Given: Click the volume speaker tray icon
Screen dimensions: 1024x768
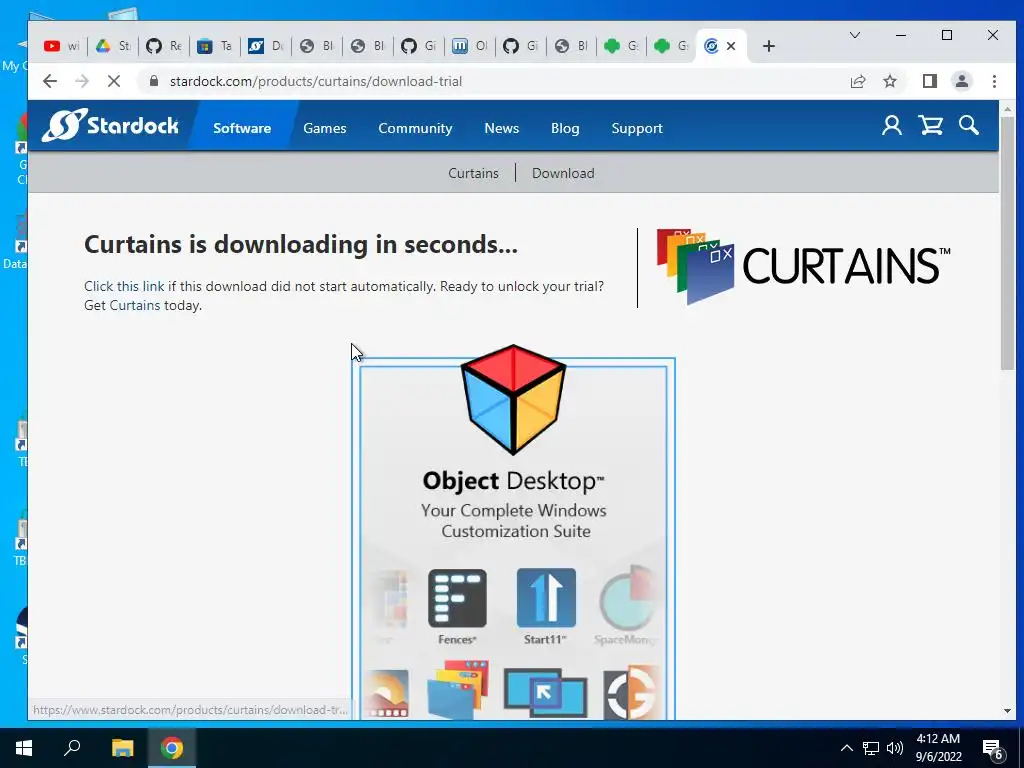Looking at the screenshot, I should coord(895,748).
